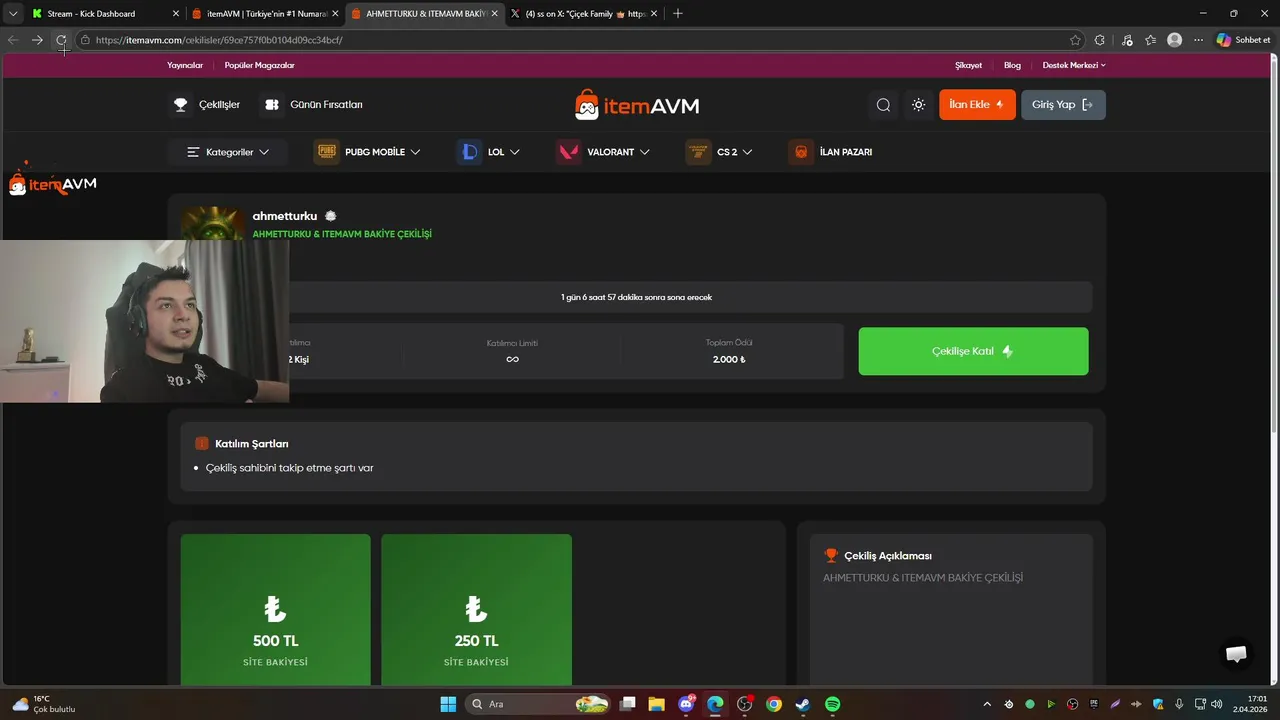Viewport: 1280px width, 720px height.
Task: Open a new browser tab
Action: [678, 14]
